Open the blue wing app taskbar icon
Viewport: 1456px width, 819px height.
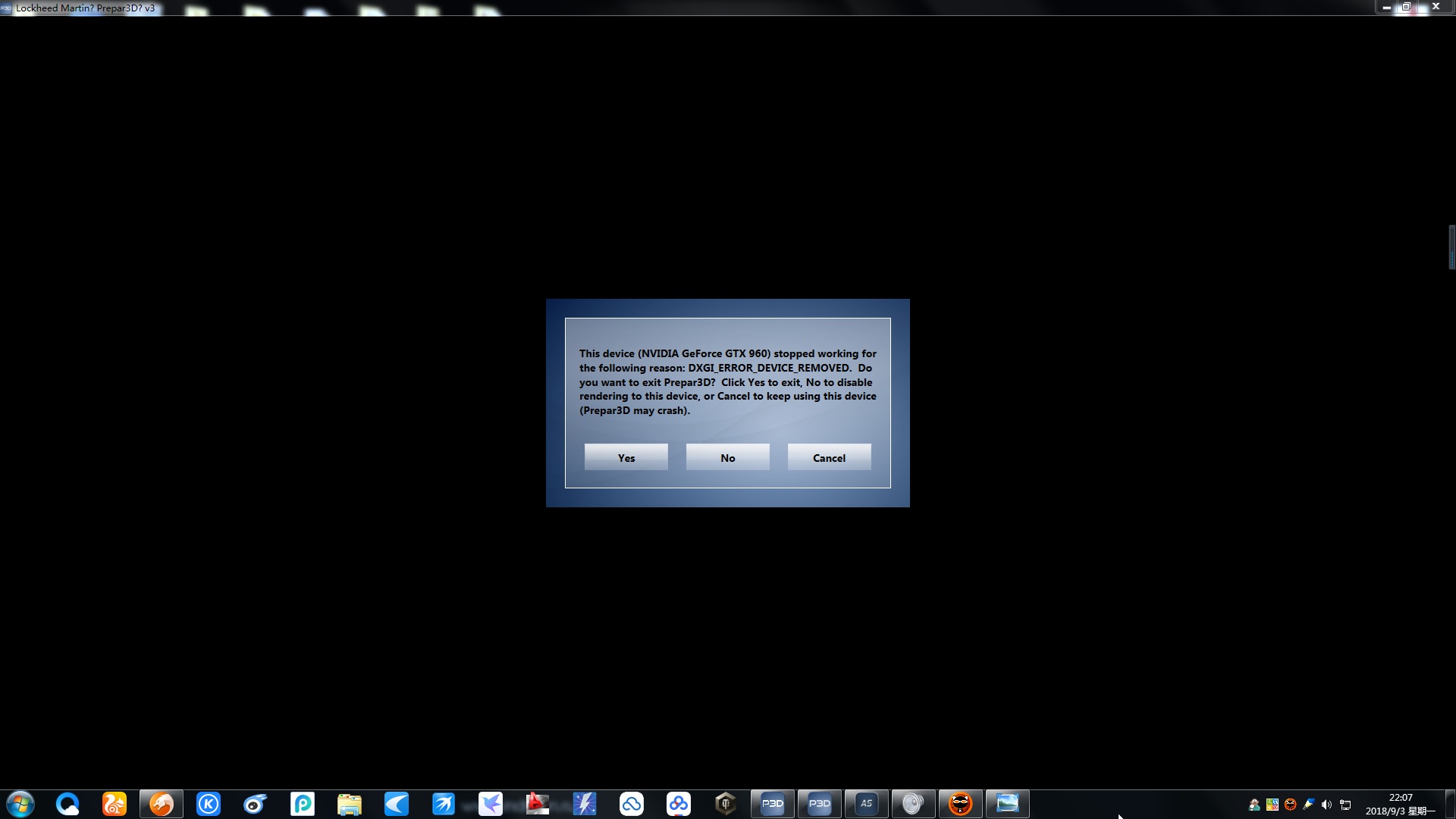click(x=397, y=804)
